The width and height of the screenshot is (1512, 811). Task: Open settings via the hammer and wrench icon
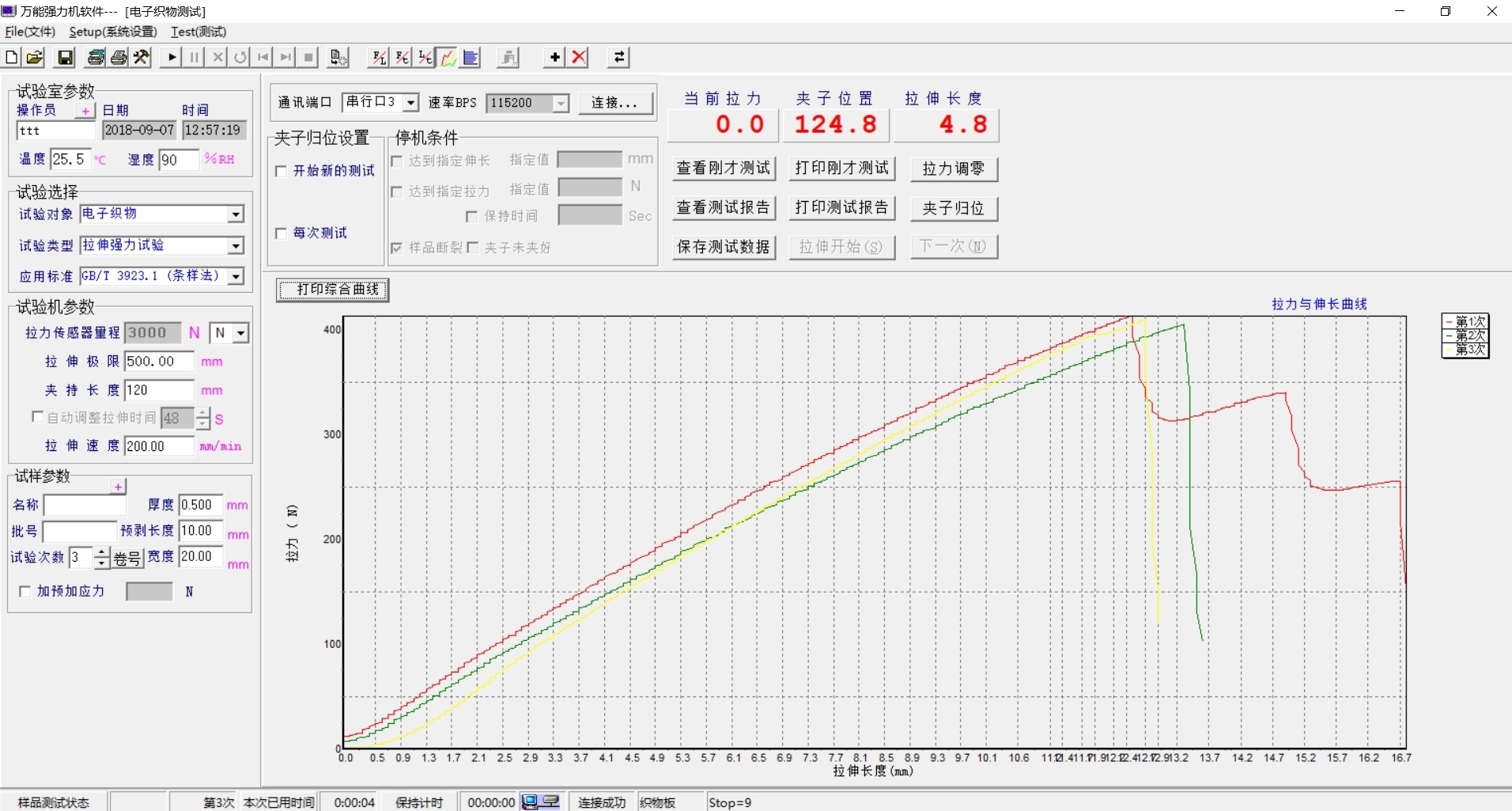[x=142, y=57]
